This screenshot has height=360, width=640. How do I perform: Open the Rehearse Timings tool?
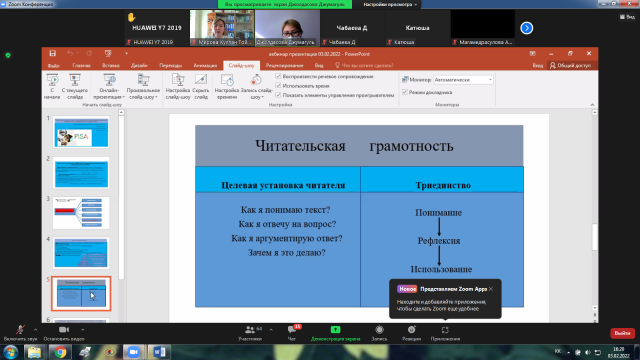click(x=227, y=80)
